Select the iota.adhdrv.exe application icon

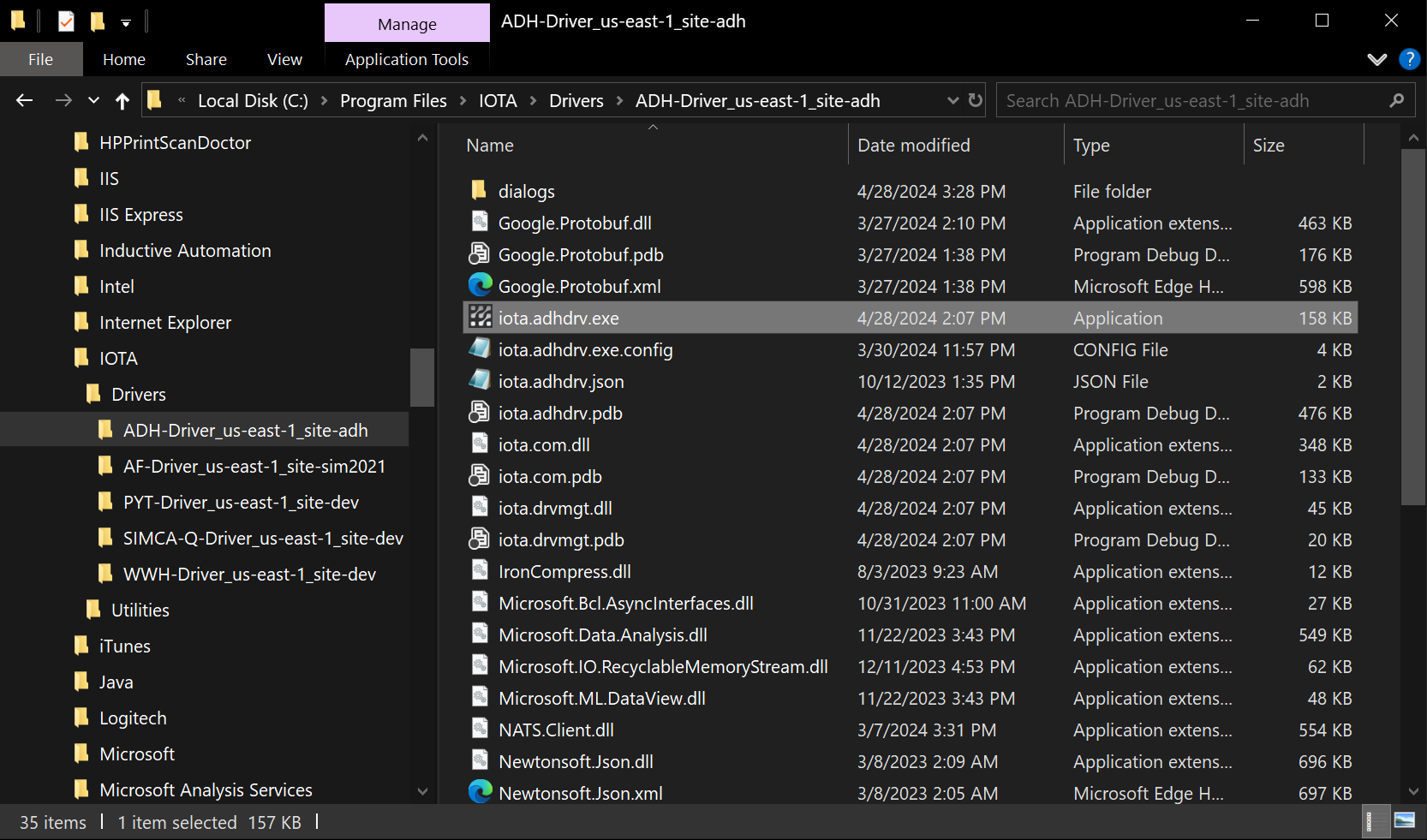click(x=480, y=317)
